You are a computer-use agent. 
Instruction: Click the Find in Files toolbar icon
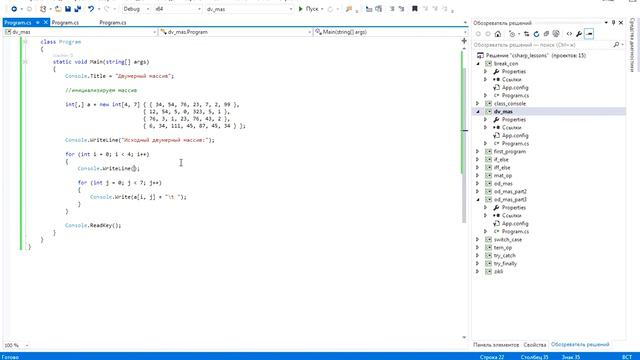coord(349,9)
